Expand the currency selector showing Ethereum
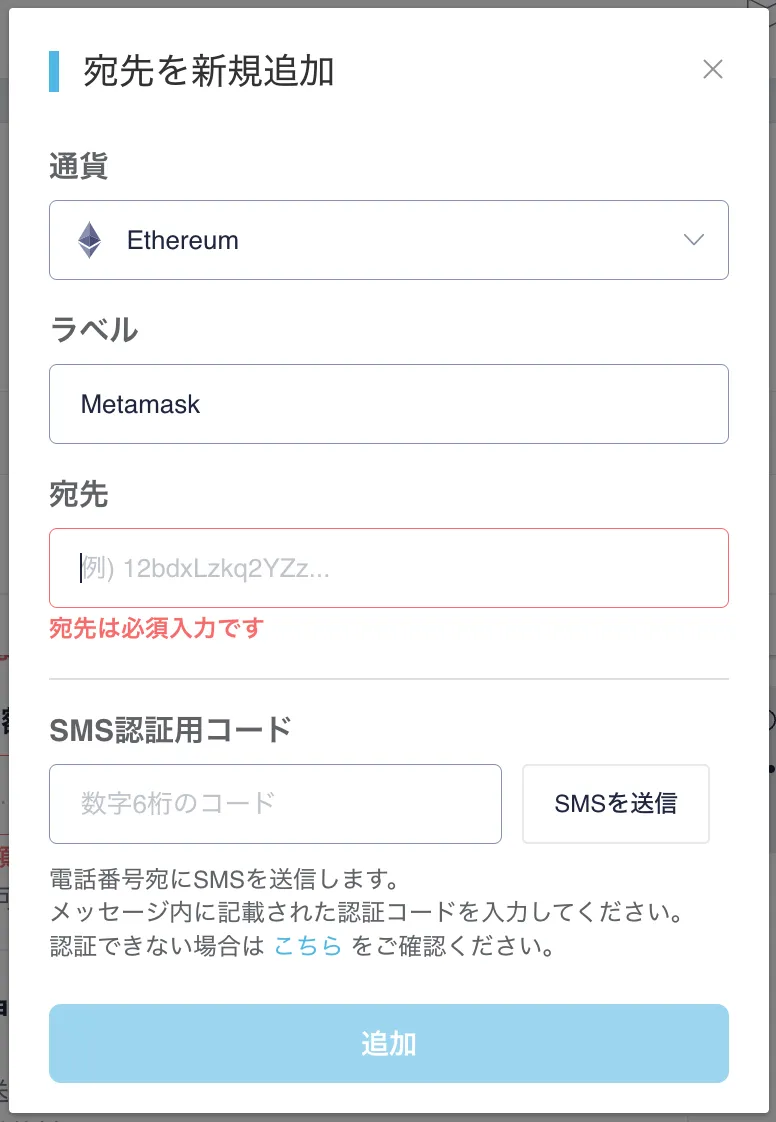 click(389, 240)
